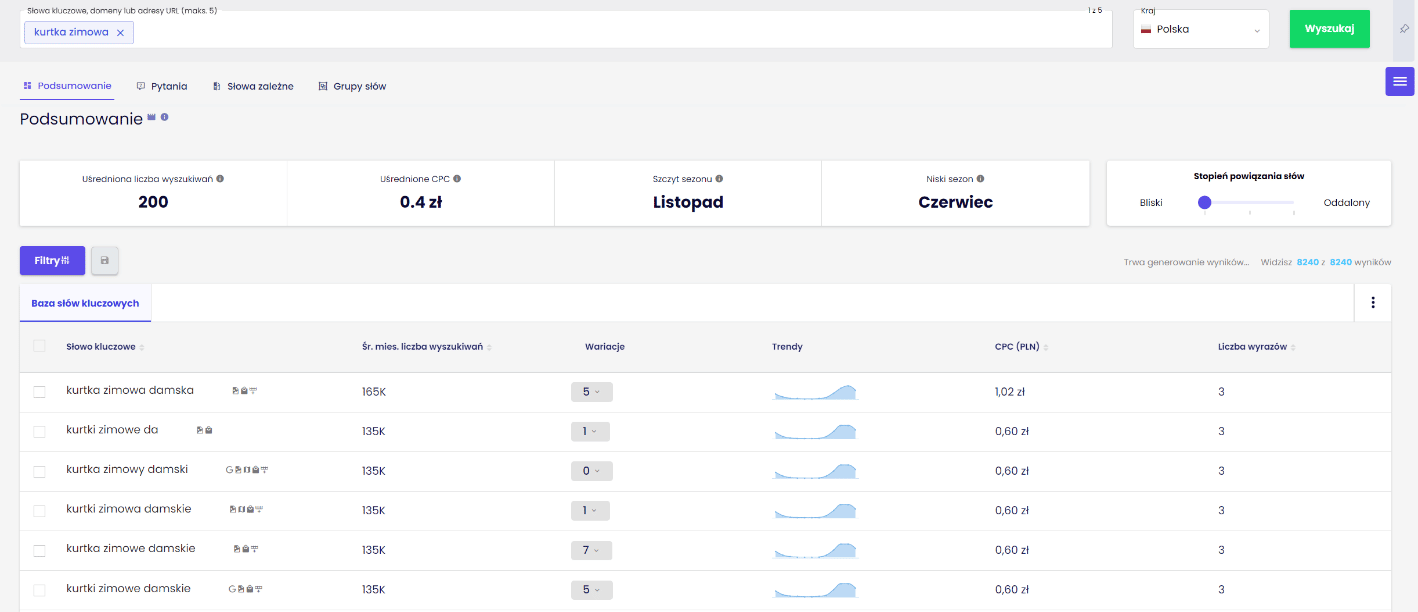Click the pin icon next to Wyszukaj
1418x612 pixels.
(1404, 29)
